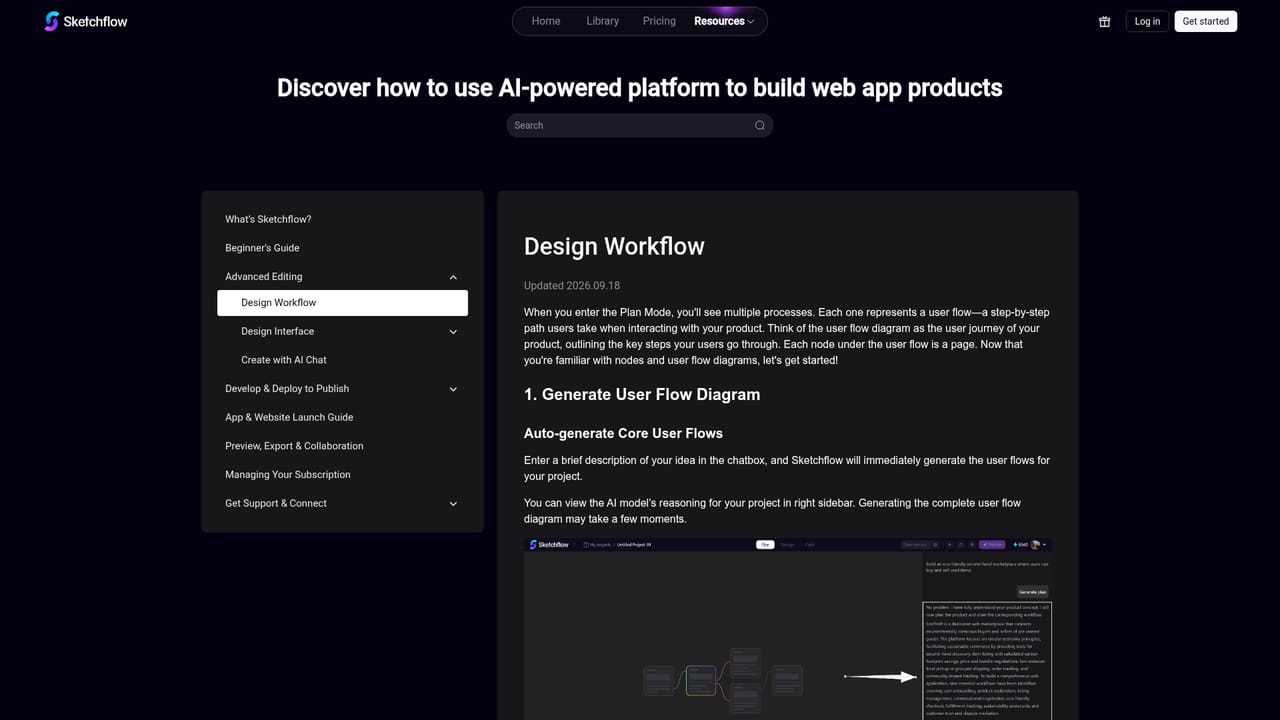1280x720 pixels.
Task: Open the Pricing nav item
Action: click(x=659, y=21)
